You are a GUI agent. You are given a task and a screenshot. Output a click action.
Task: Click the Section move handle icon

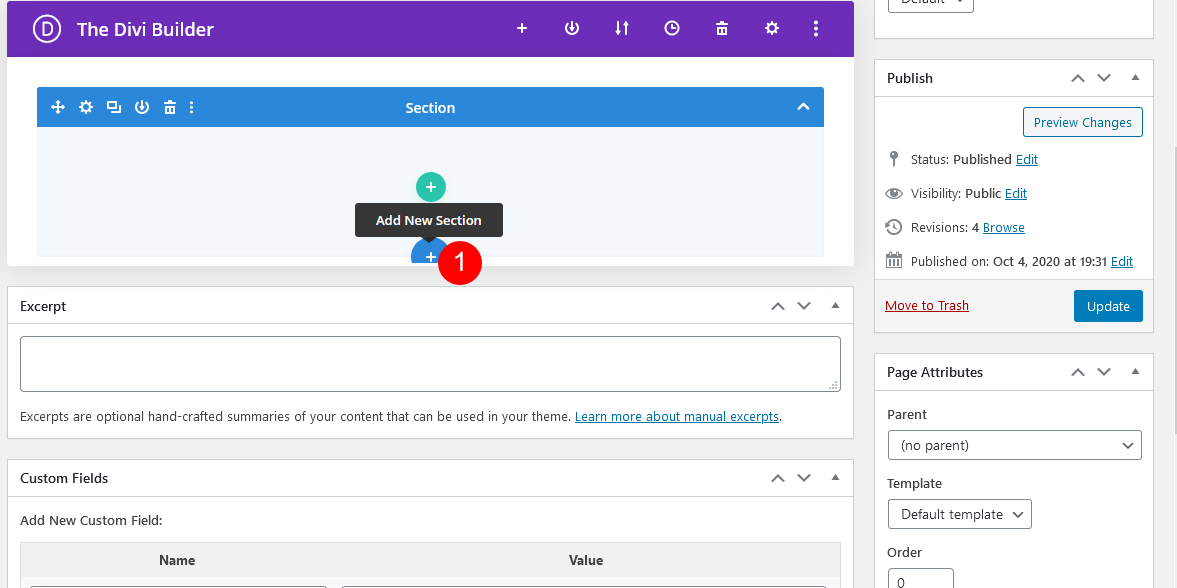click(x=58, y=107)
